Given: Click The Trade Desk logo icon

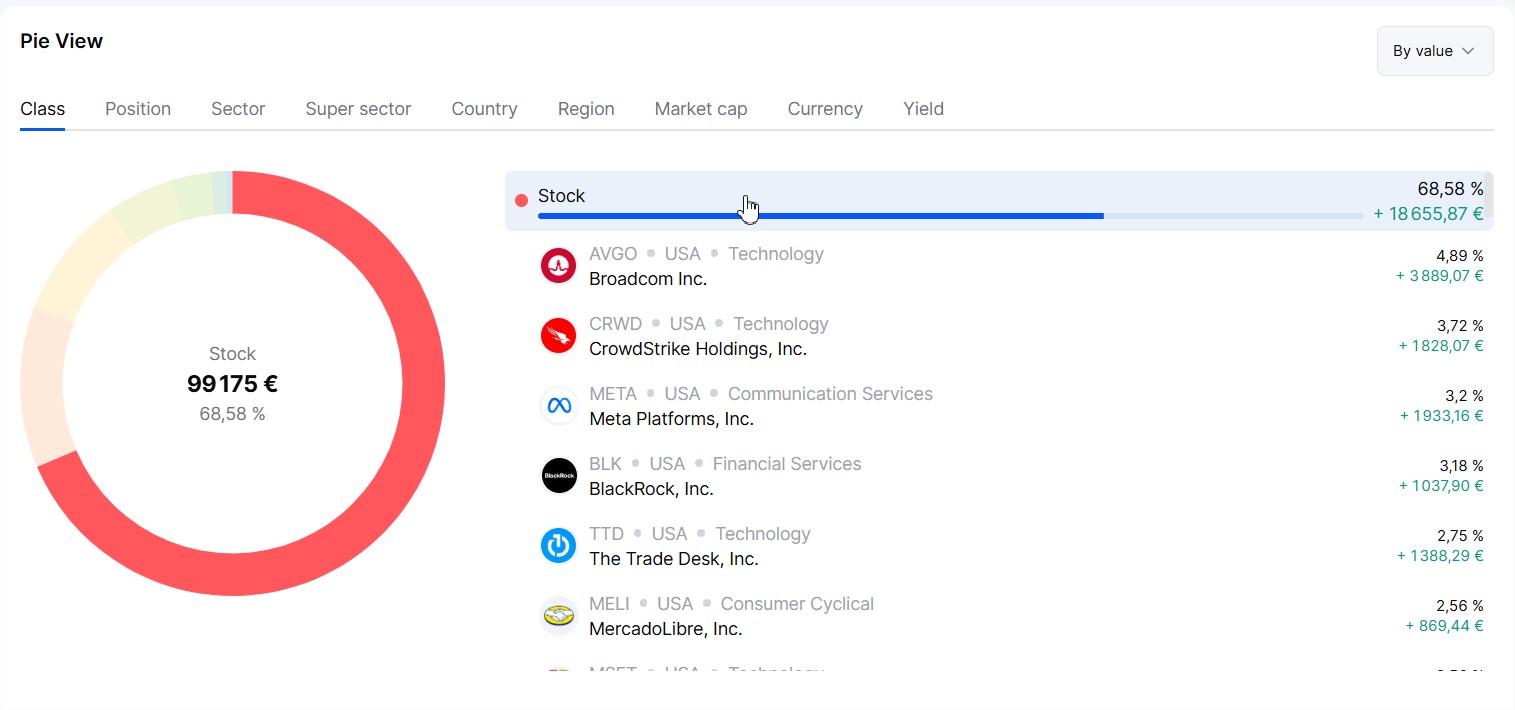Looking at the screenshot, I should [558, 546].
